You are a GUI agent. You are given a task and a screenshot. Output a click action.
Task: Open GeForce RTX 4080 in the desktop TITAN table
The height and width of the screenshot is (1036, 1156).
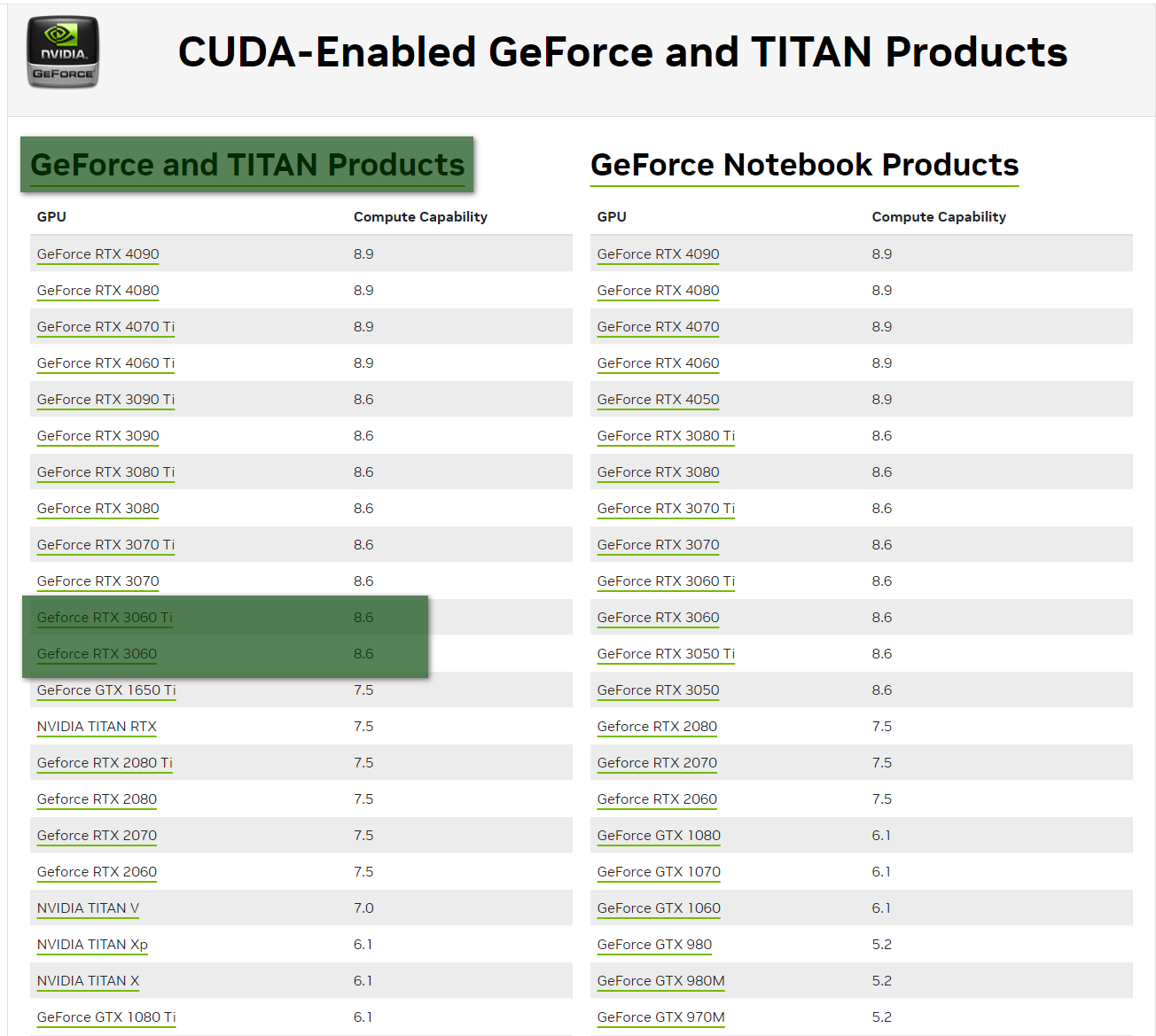[98, 291]
